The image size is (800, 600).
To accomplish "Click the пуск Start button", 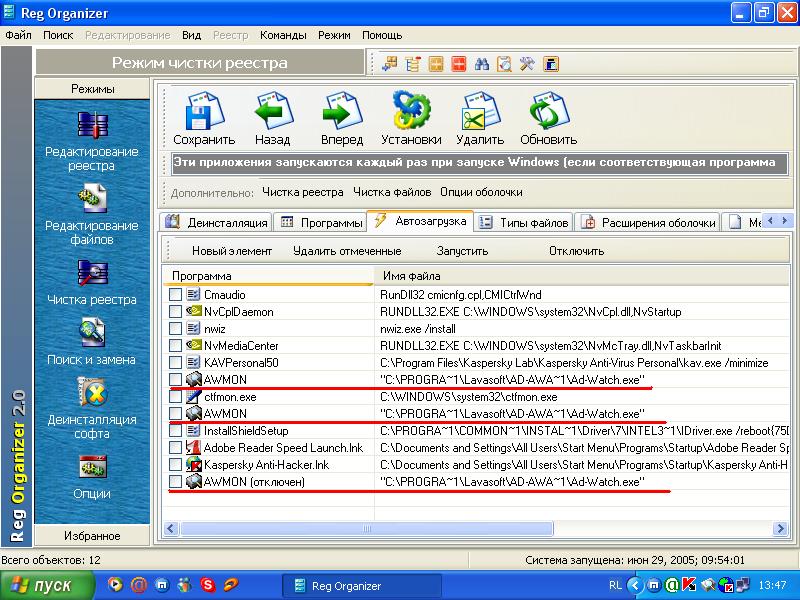I will (x=47, y=585).
